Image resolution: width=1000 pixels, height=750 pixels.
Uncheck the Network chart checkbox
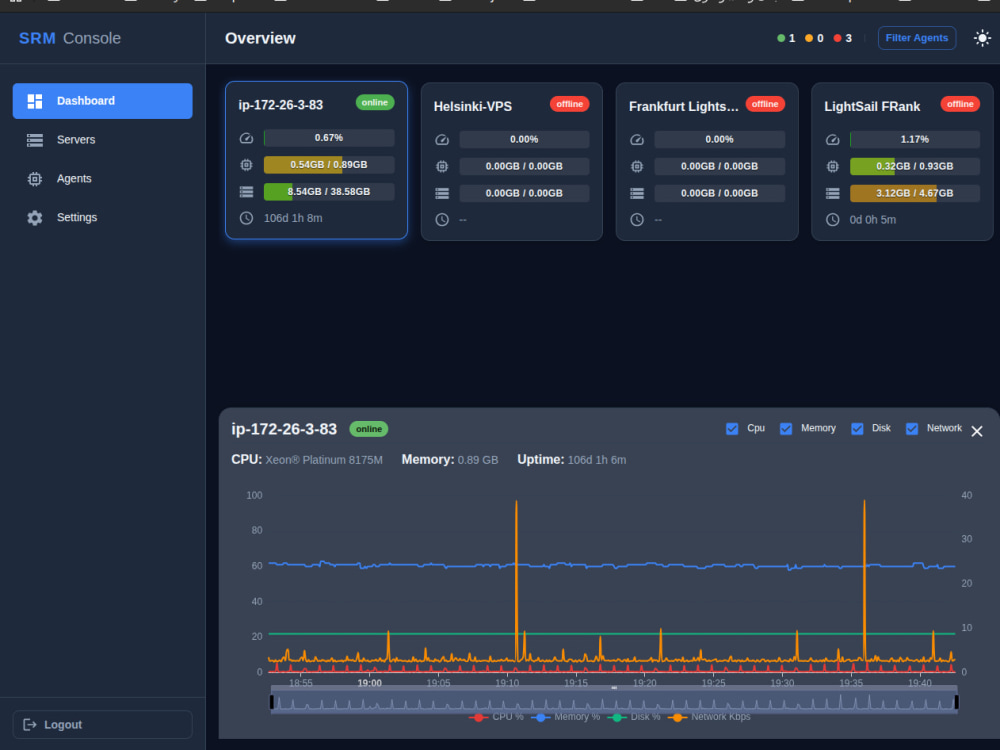click(x=912, y=429)
